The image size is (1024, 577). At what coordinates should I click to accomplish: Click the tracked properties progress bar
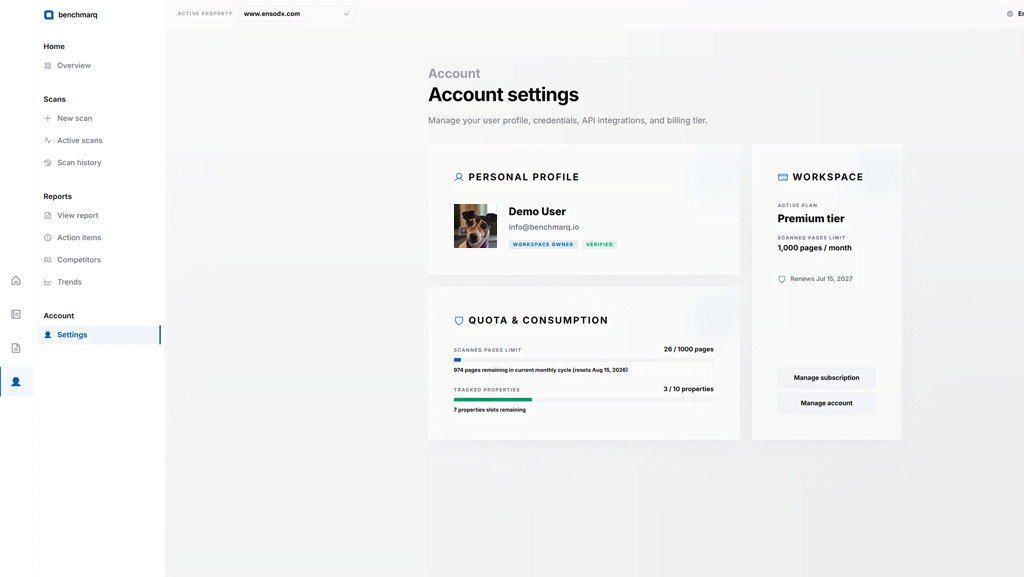(x=584, y=399)
